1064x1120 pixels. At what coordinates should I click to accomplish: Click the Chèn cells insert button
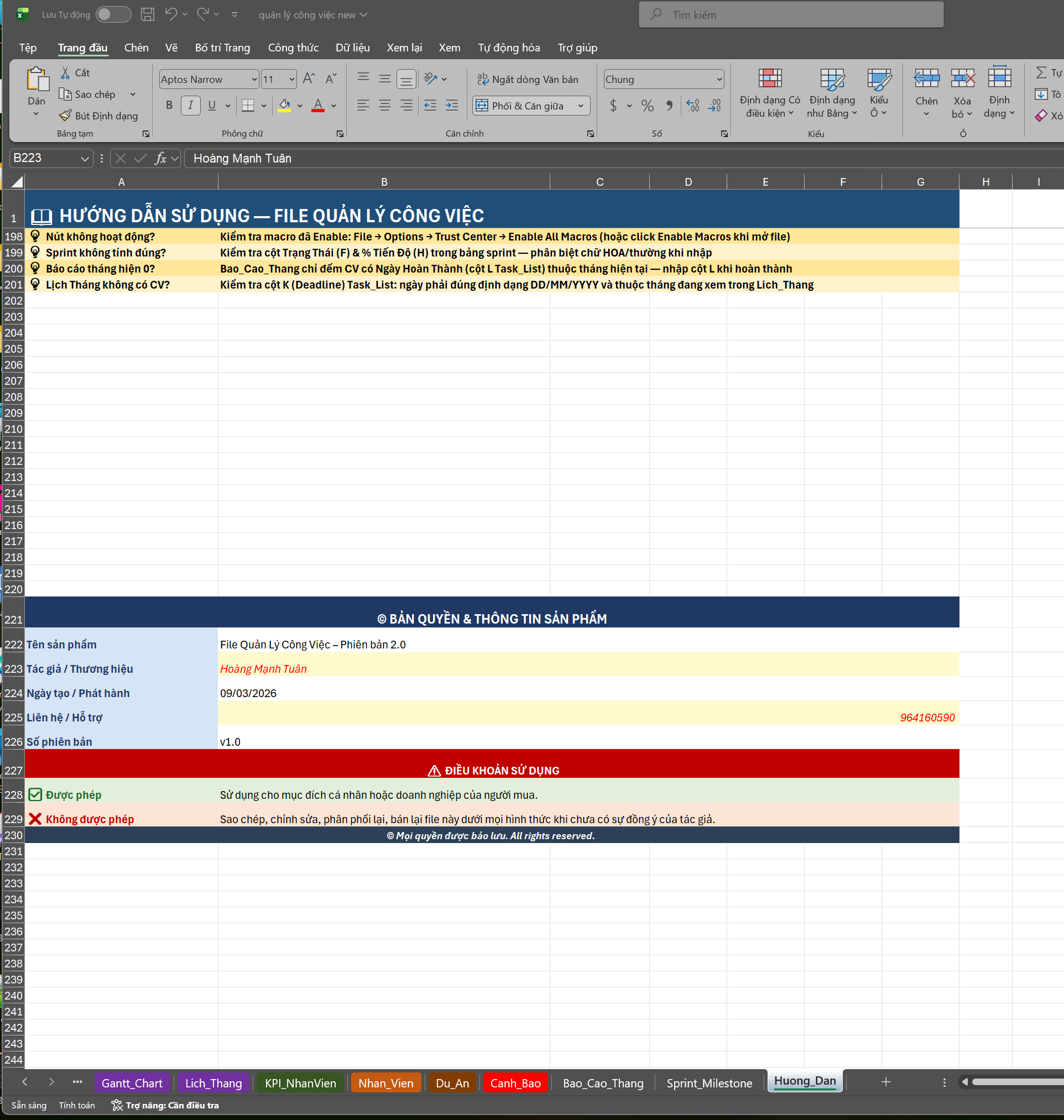926,93
